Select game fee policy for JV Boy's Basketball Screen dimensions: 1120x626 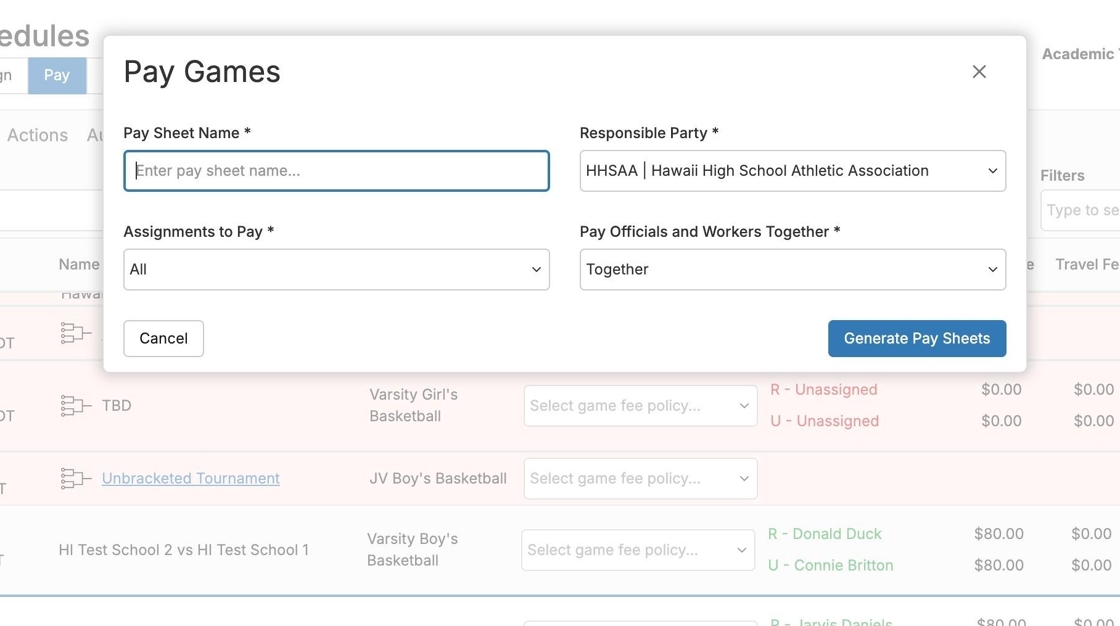[x=640, y=479]
